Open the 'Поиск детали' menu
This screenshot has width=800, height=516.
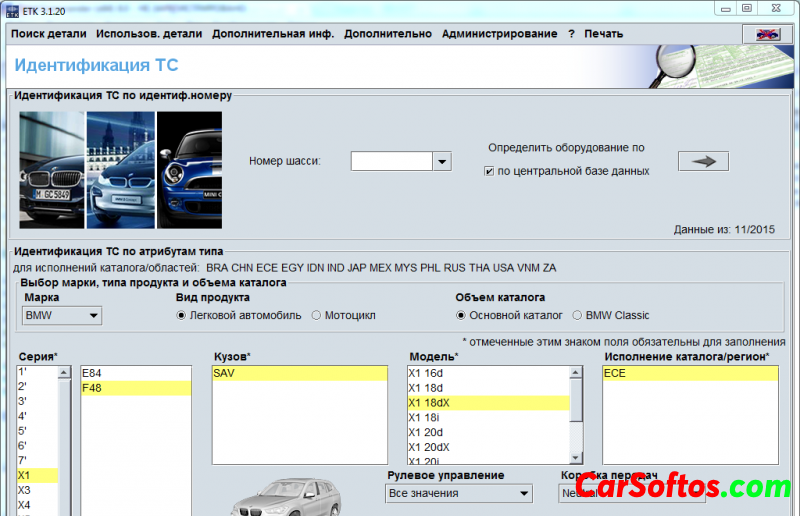pyautogui.click(x=47, y=34)
